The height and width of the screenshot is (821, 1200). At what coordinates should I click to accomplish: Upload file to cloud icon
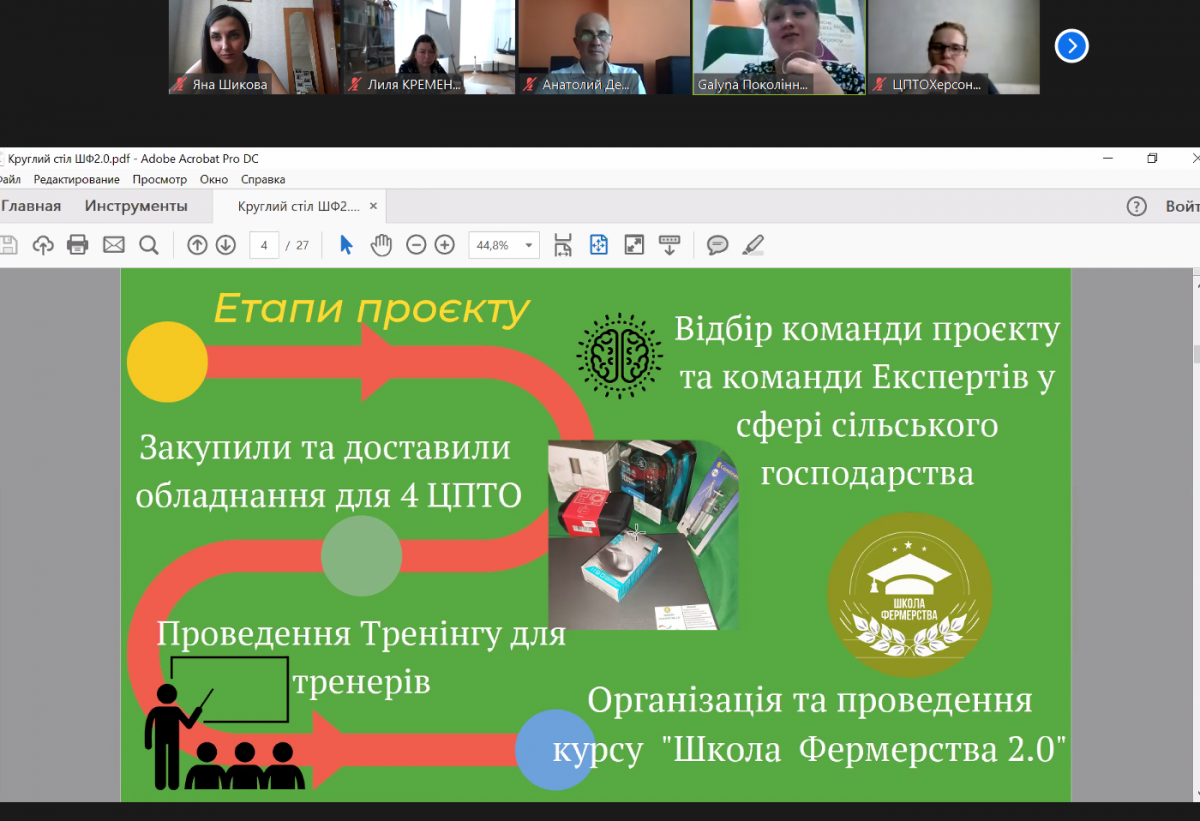43,245
